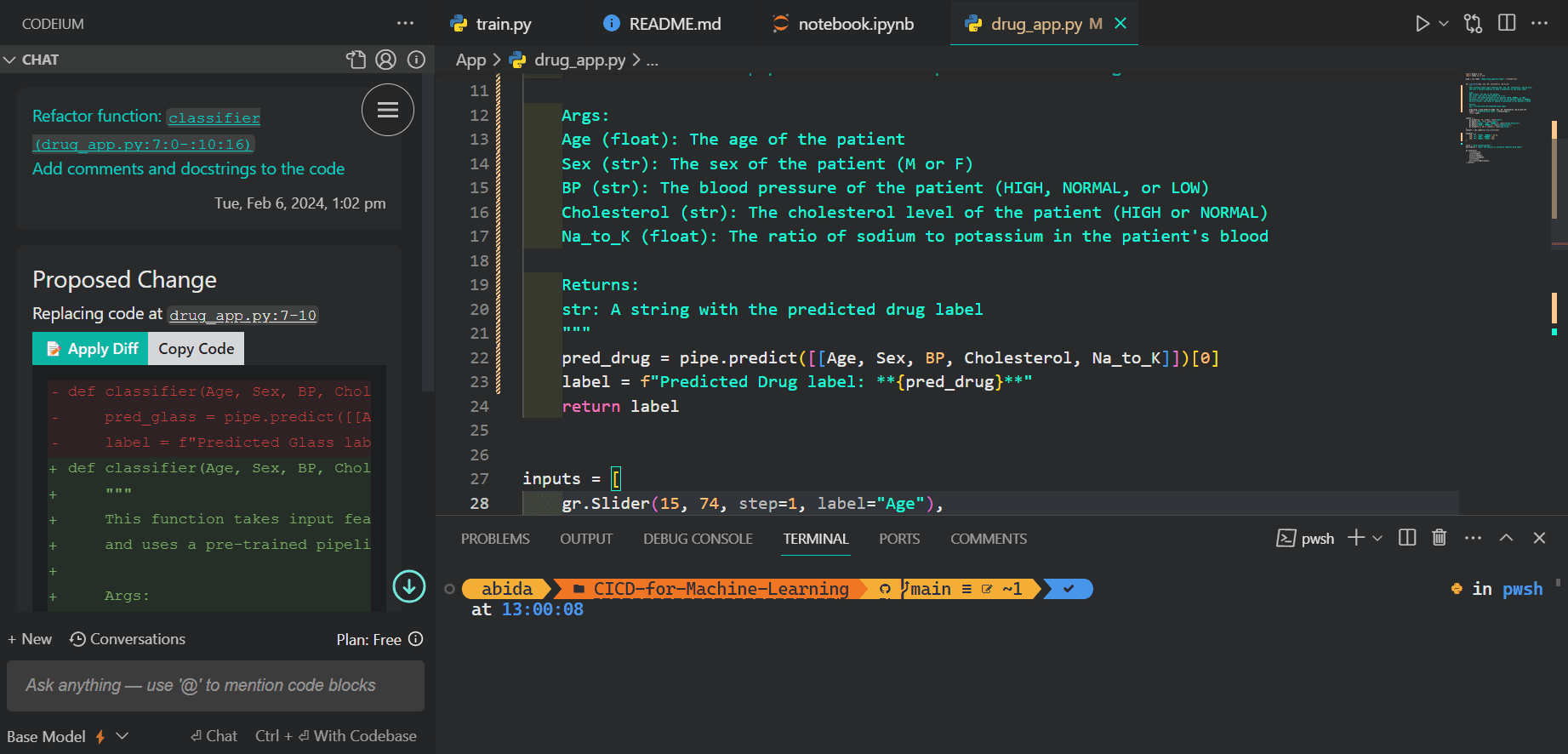Screen dimensions: 1568x754
Task: Click Apply Diff button
Action: (x=90, y=349)
